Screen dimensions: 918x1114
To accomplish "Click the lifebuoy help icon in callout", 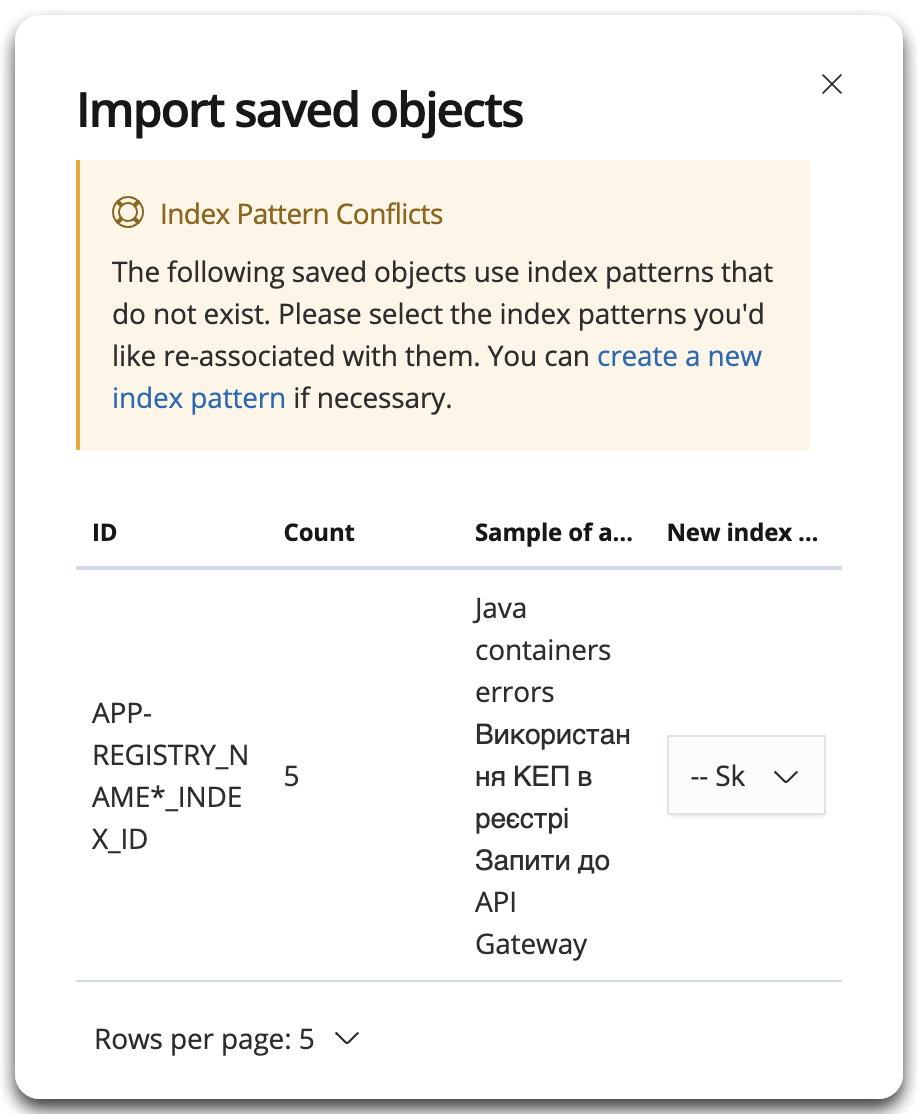I will tap(128, 213).
